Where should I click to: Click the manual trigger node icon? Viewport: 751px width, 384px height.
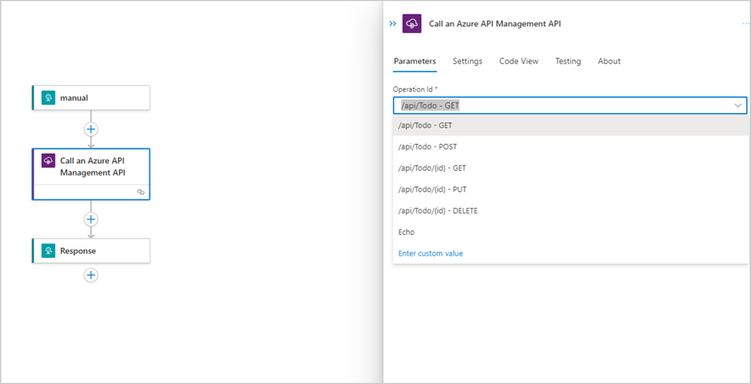[48, 98]
